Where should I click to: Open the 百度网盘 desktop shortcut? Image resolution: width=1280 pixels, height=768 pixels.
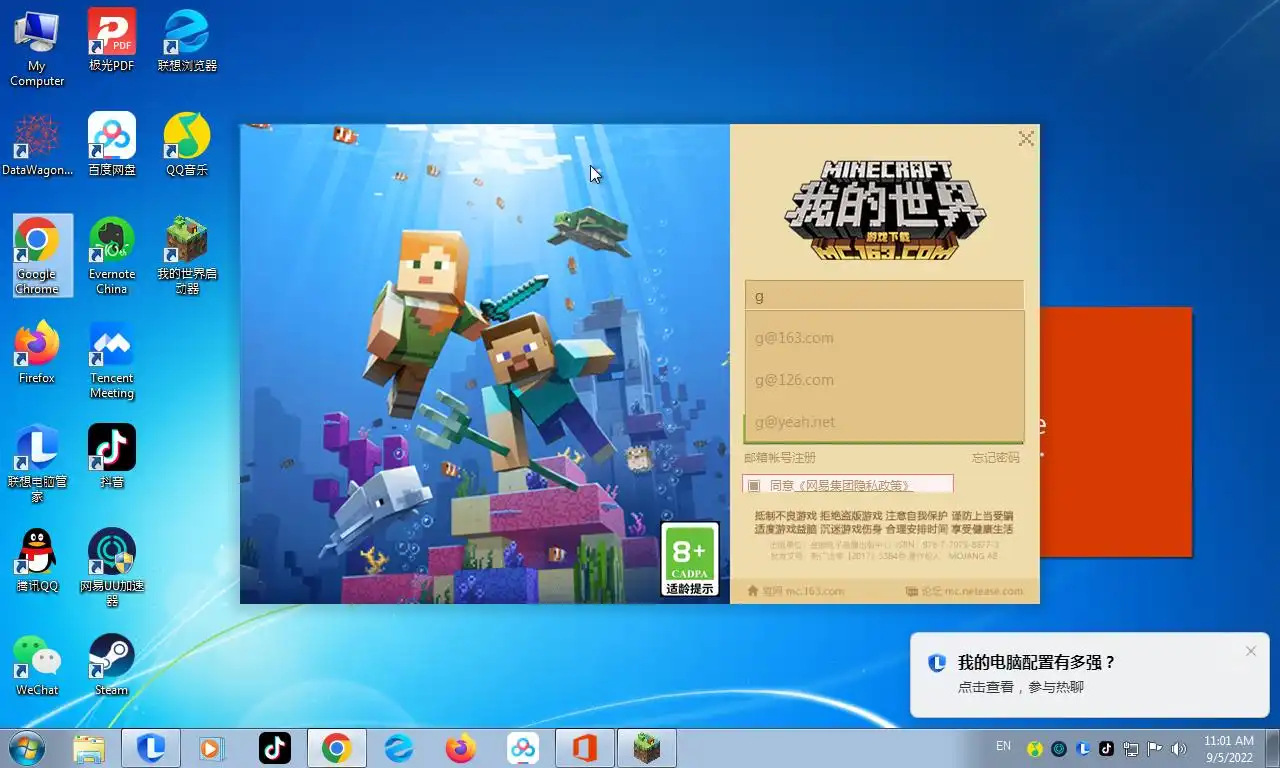tap(112, 144)
